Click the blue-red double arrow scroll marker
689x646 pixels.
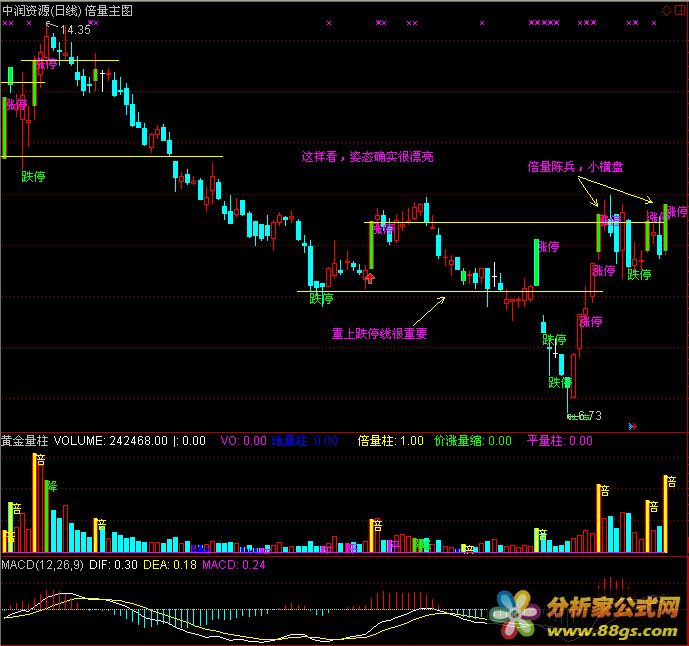click(x=633, y=426)
